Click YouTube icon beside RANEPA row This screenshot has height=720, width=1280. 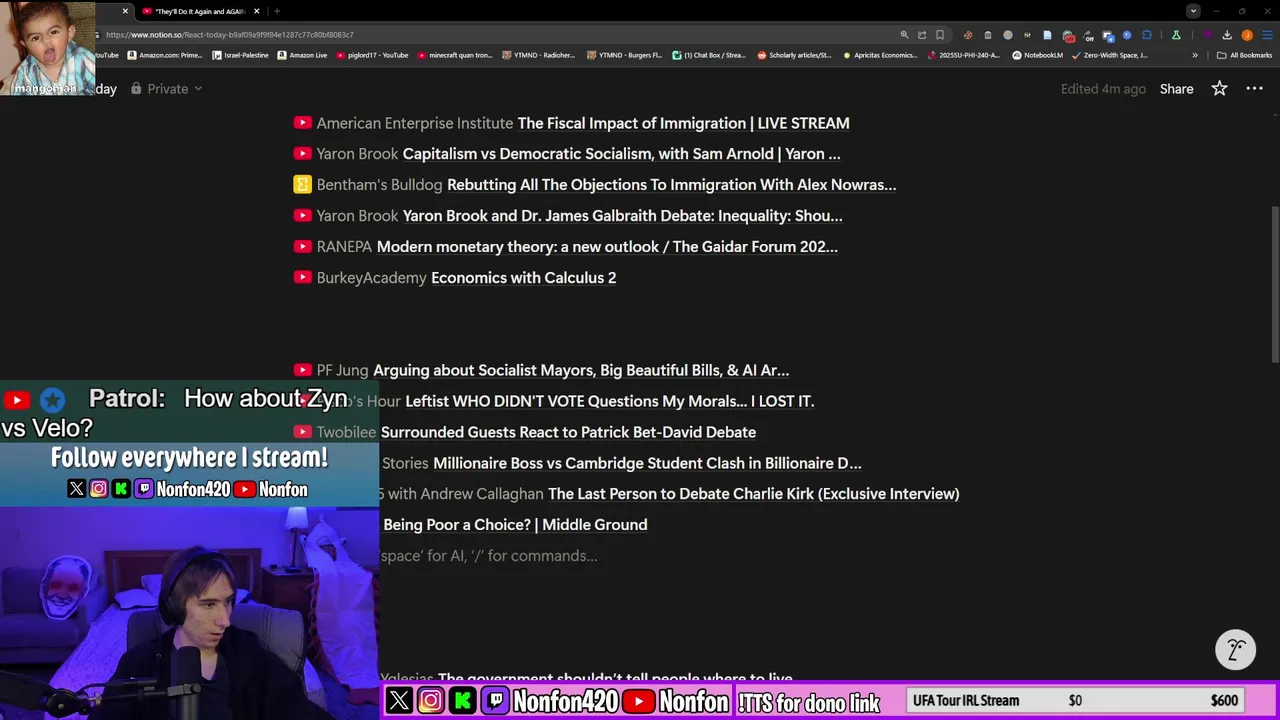pos(302,246)
